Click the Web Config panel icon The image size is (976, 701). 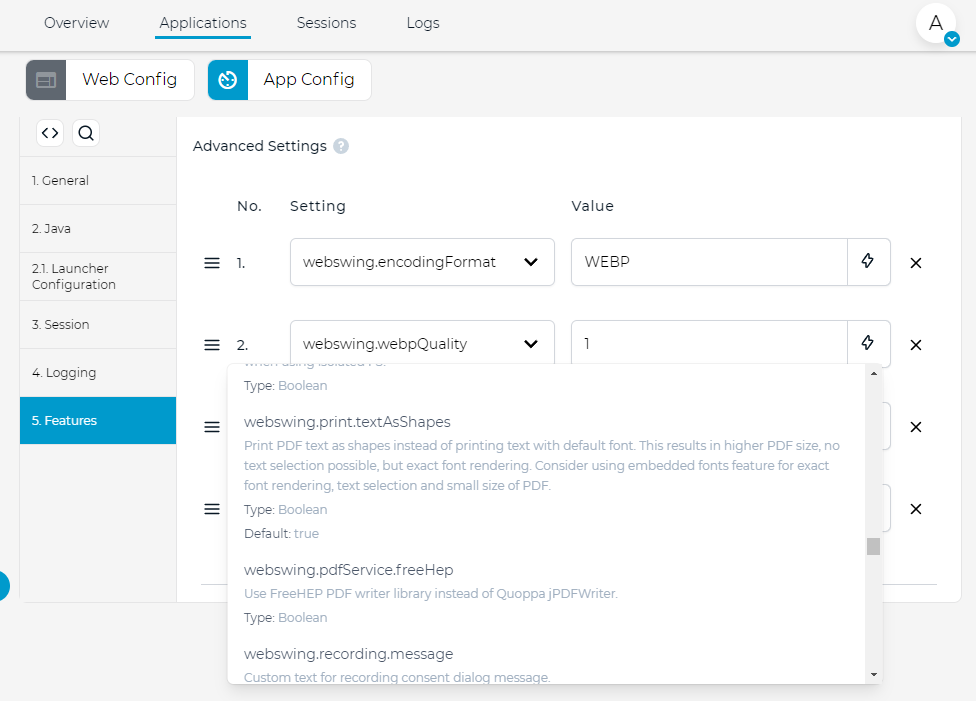46,80
